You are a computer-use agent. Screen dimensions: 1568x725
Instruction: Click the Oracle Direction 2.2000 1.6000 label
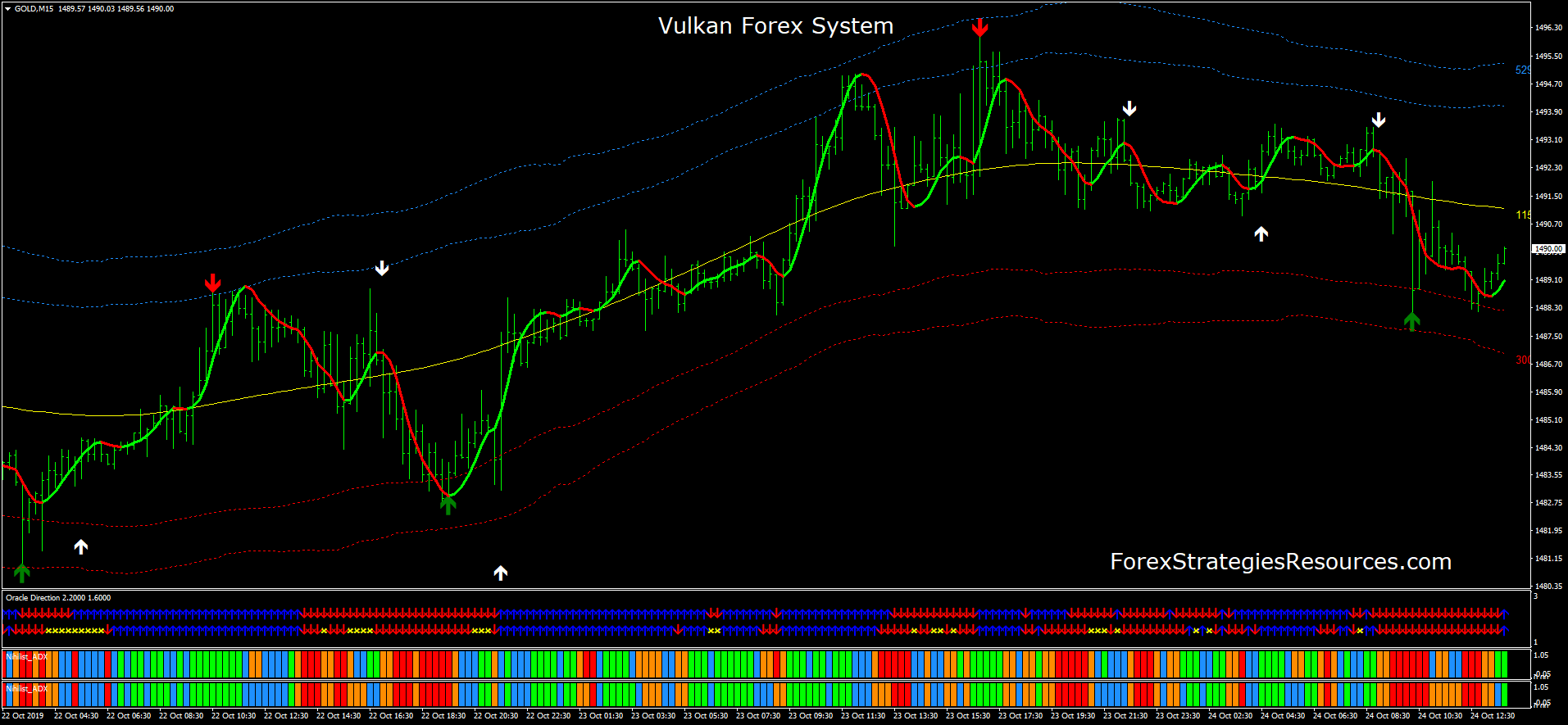pyautogui.click(x=58, y=598)
